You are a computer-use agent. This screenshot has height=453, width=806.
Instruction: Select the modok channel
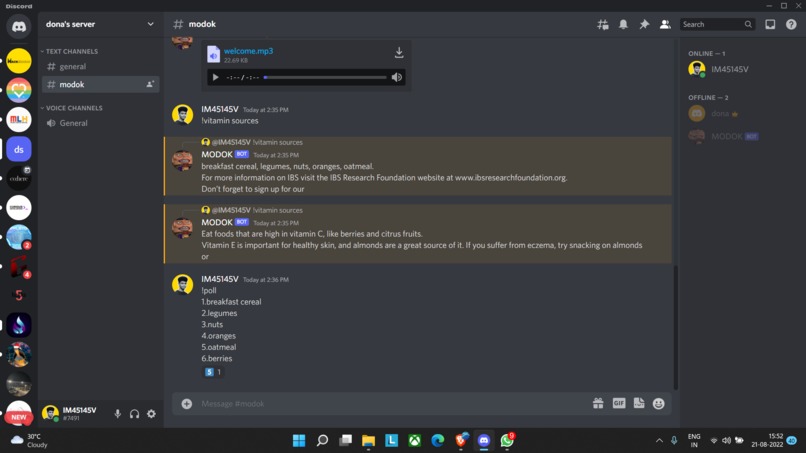[100, 84]
